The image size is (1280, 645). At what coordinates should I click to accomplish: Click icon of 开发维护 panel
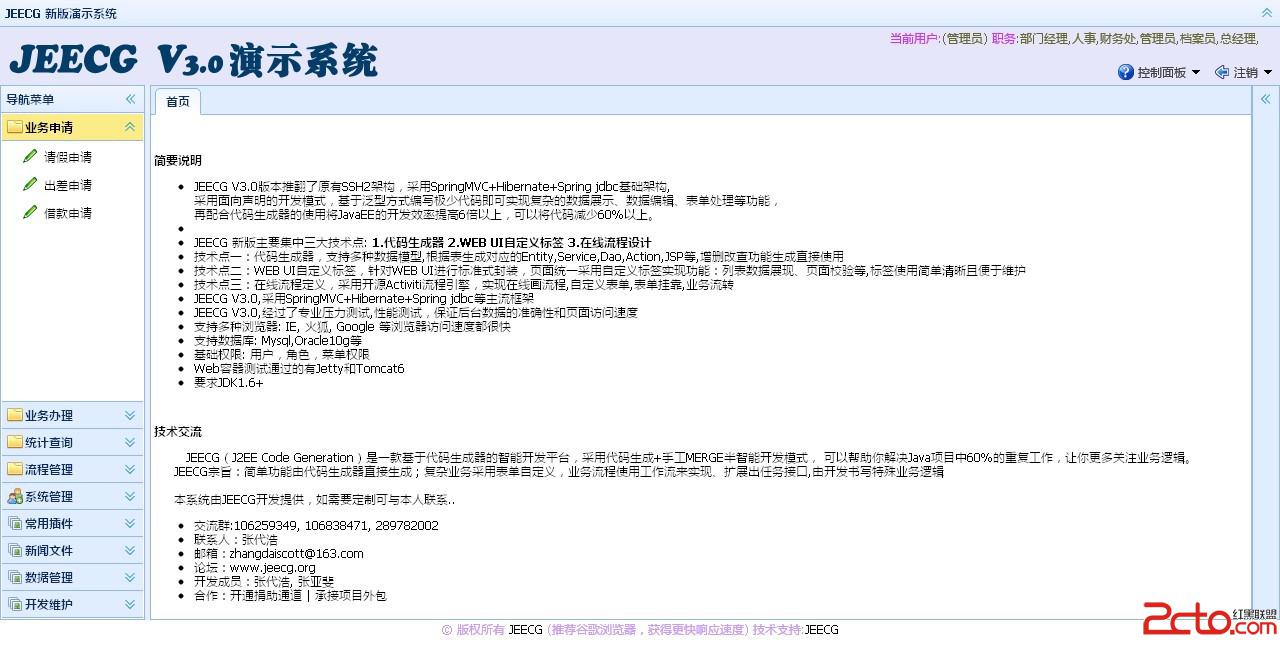coord(14,604)
